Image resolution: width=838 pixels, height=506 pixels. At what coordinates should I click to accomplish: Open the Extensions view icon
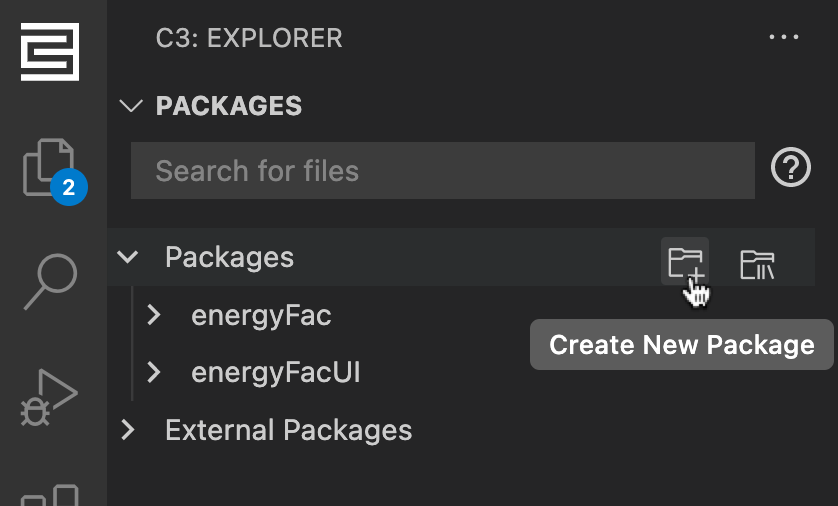[x=50, y=495]
